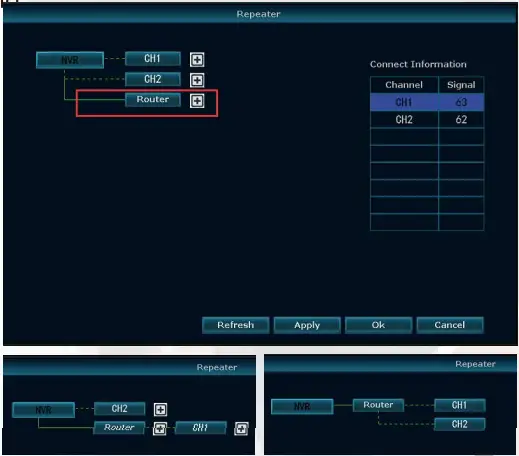Viewport: 519px width, 456px height.
Task: Select the CH1 node in the bottom-right panel
Action: (459, 405)
